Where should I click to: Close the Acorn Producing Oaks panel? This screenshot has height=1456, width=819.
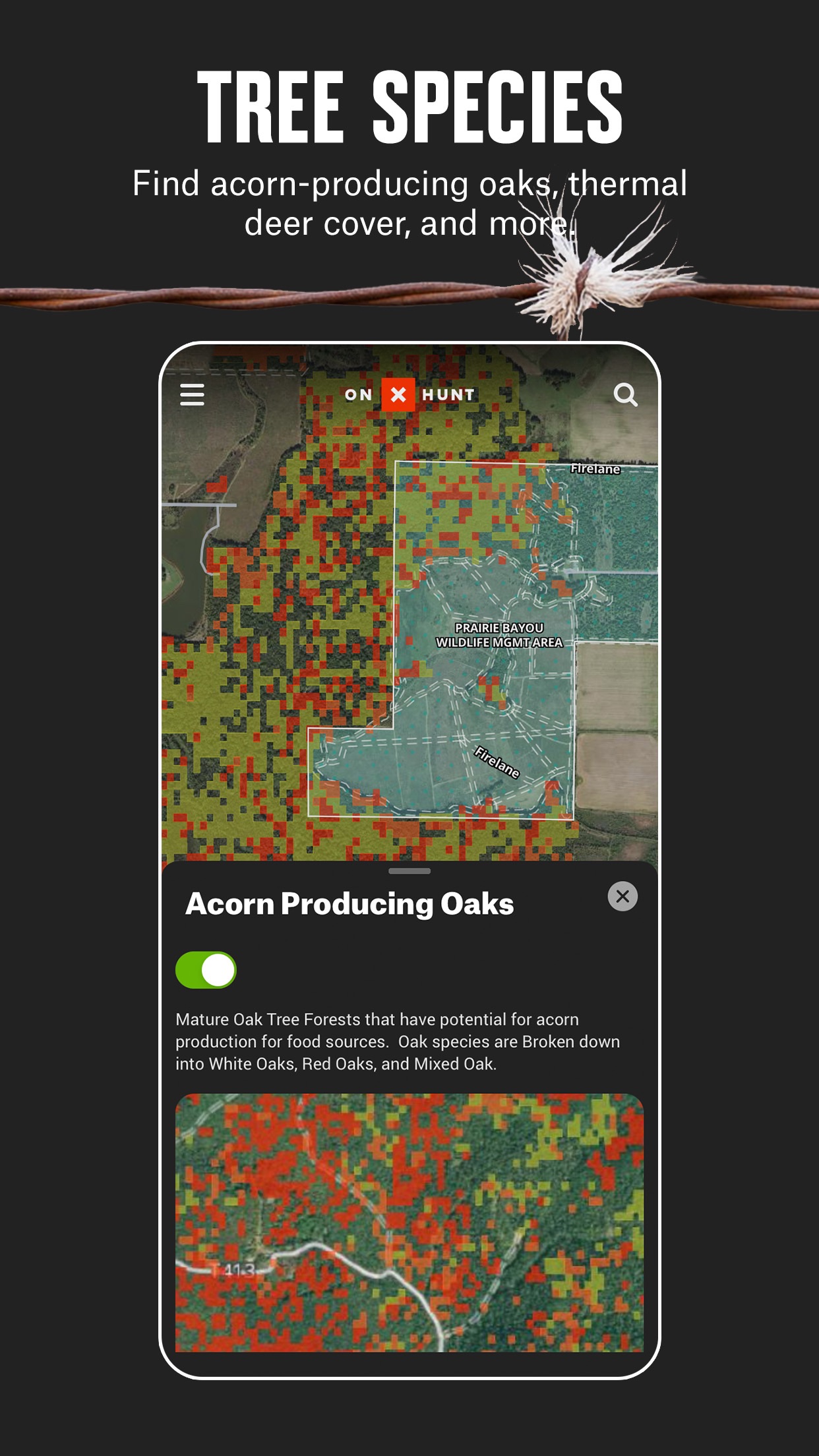point(622,896)
